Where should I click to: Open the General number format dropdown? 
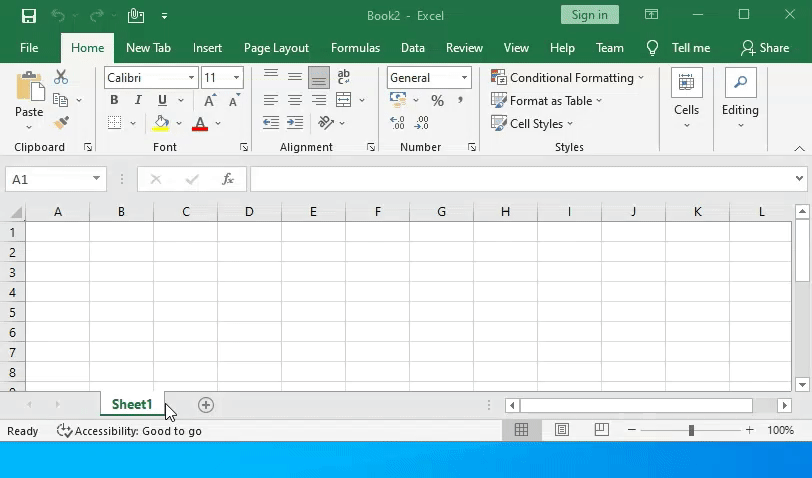pyautogui.click(x=465, y=78)
